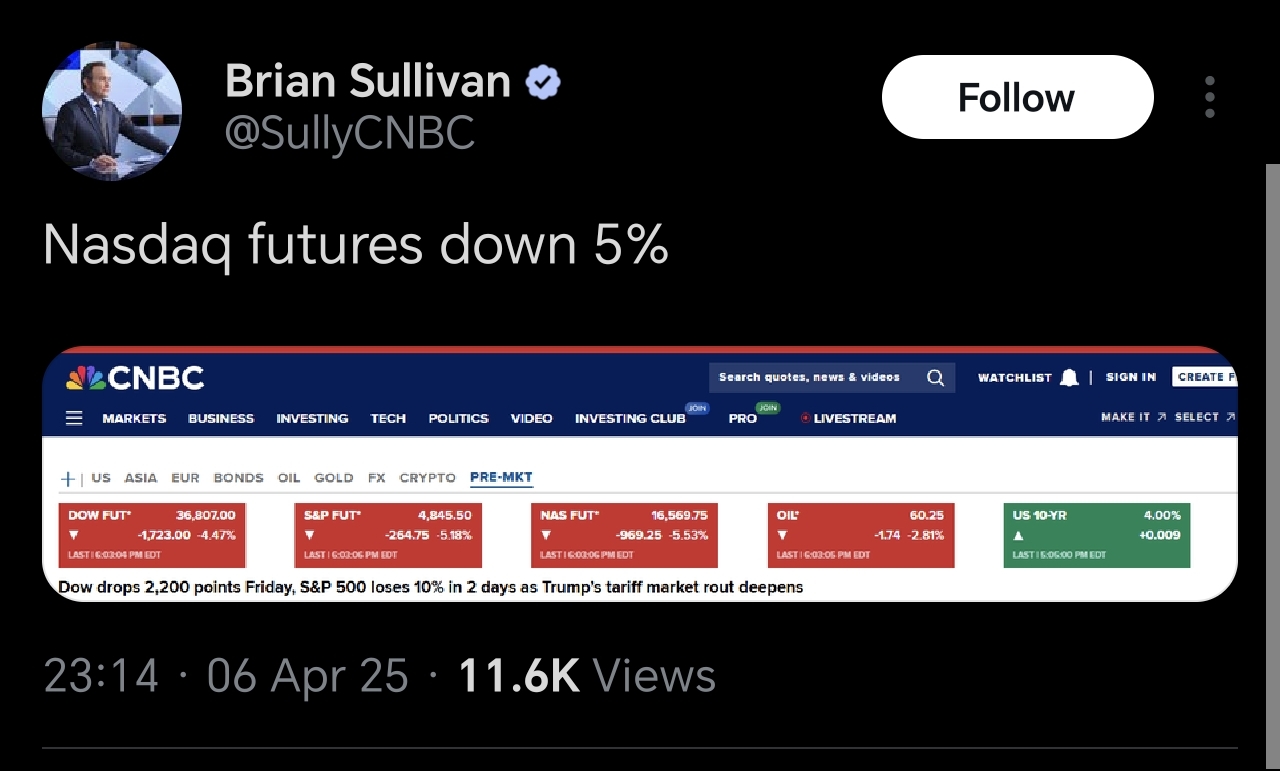This screenshot has height=771, width=1280.
Task: Open the hamburger menu icon
Action: [x=74, y=418]
